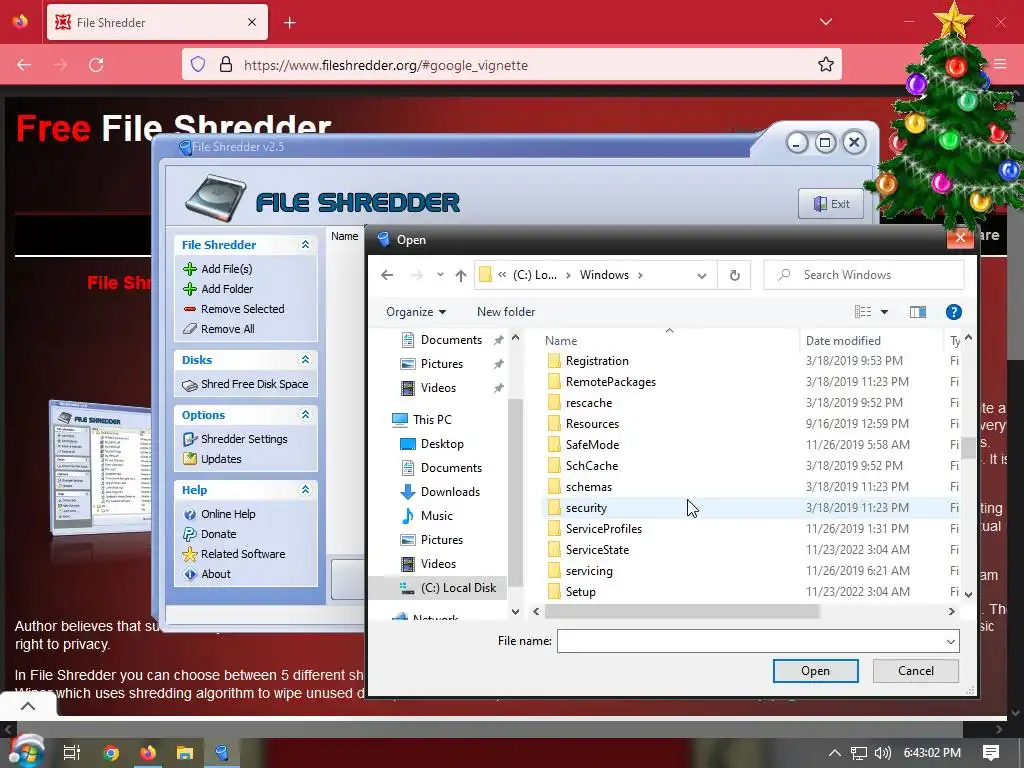
Task: Click the horizontal scrollbar of file list
Action: [x=682, y=611]
